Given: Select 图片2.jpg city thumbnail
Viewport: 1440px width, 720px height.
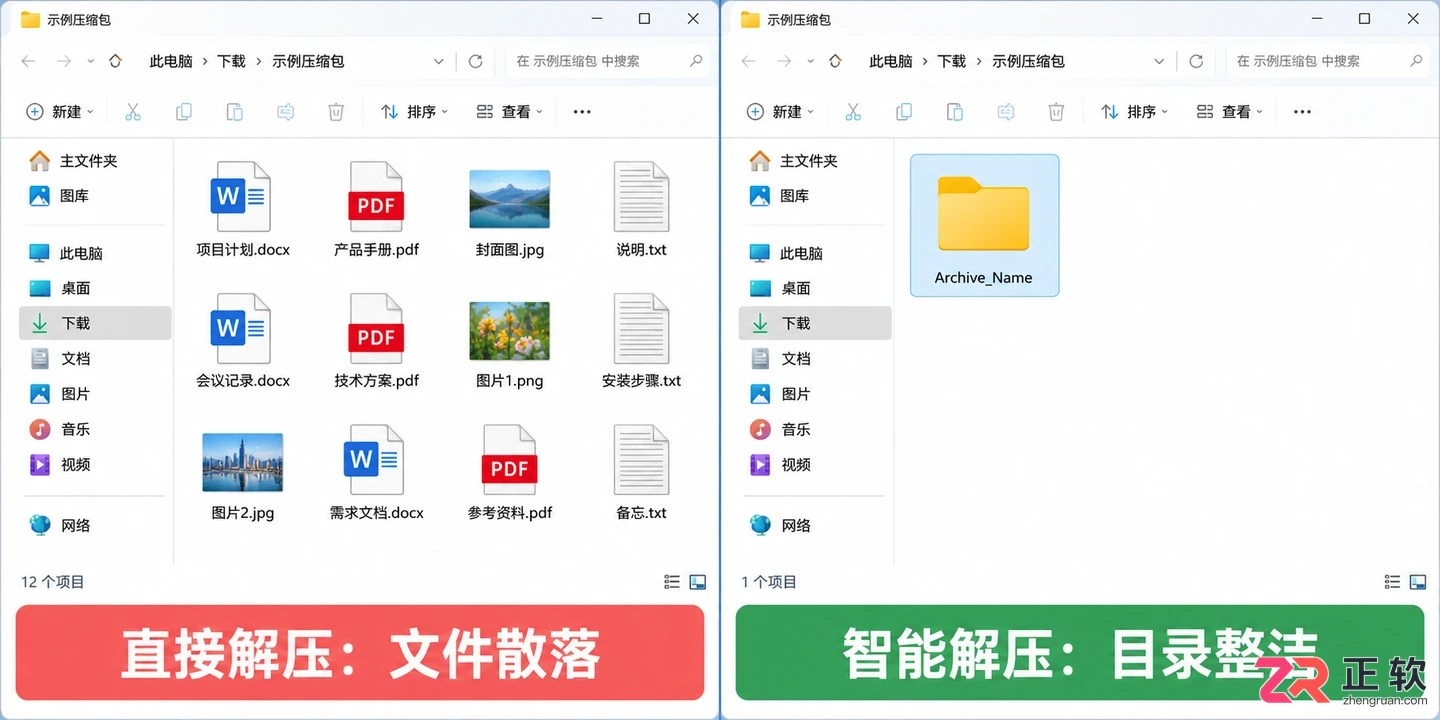Looking at the screenshot, I should tap(243, 462).
